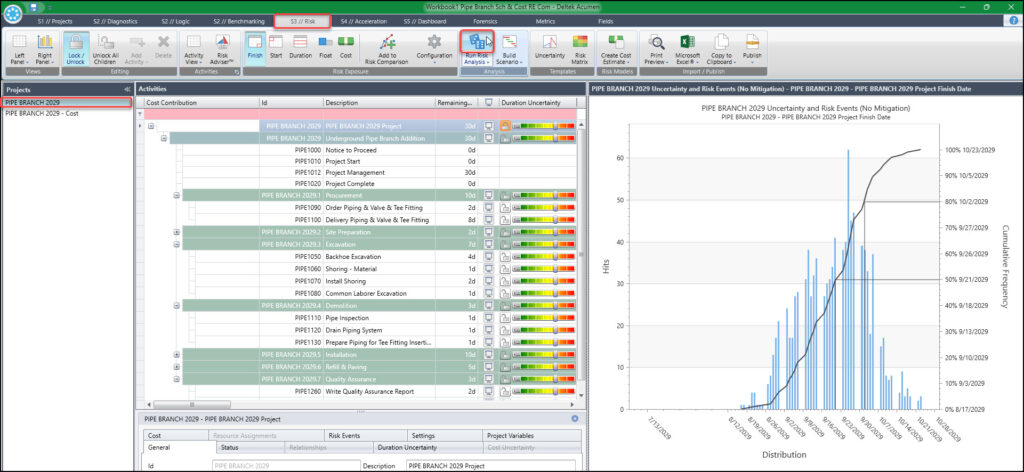The image size is (1024, 472).
Task: Switch to the S2 // Logic tab
Action: coord(176,21)
